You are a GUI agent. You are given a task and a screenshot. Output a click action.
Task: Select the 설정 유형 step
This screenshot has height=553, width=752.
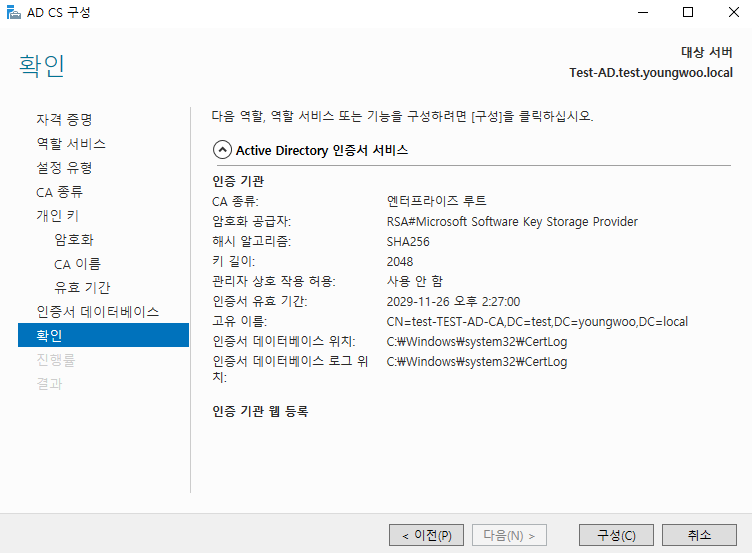[x=64, y=167]
